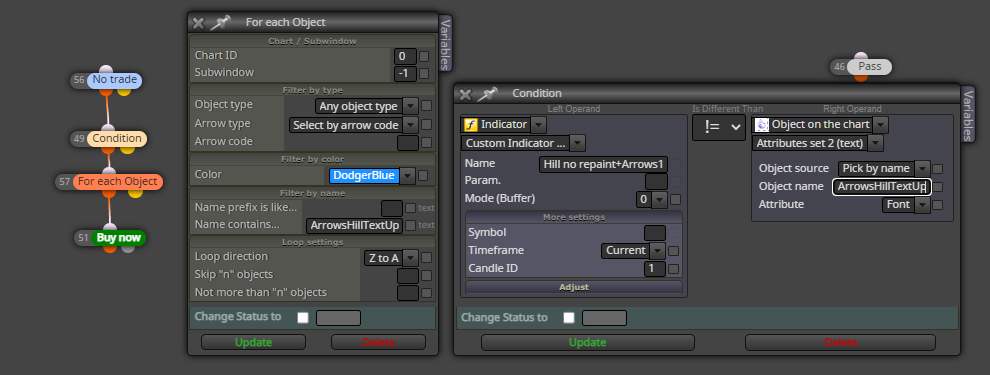Image resolution: width=990 pixels, height=375 pixels.
Task: Toggle the Loop direction checkbox
Action: pos(427,258)
